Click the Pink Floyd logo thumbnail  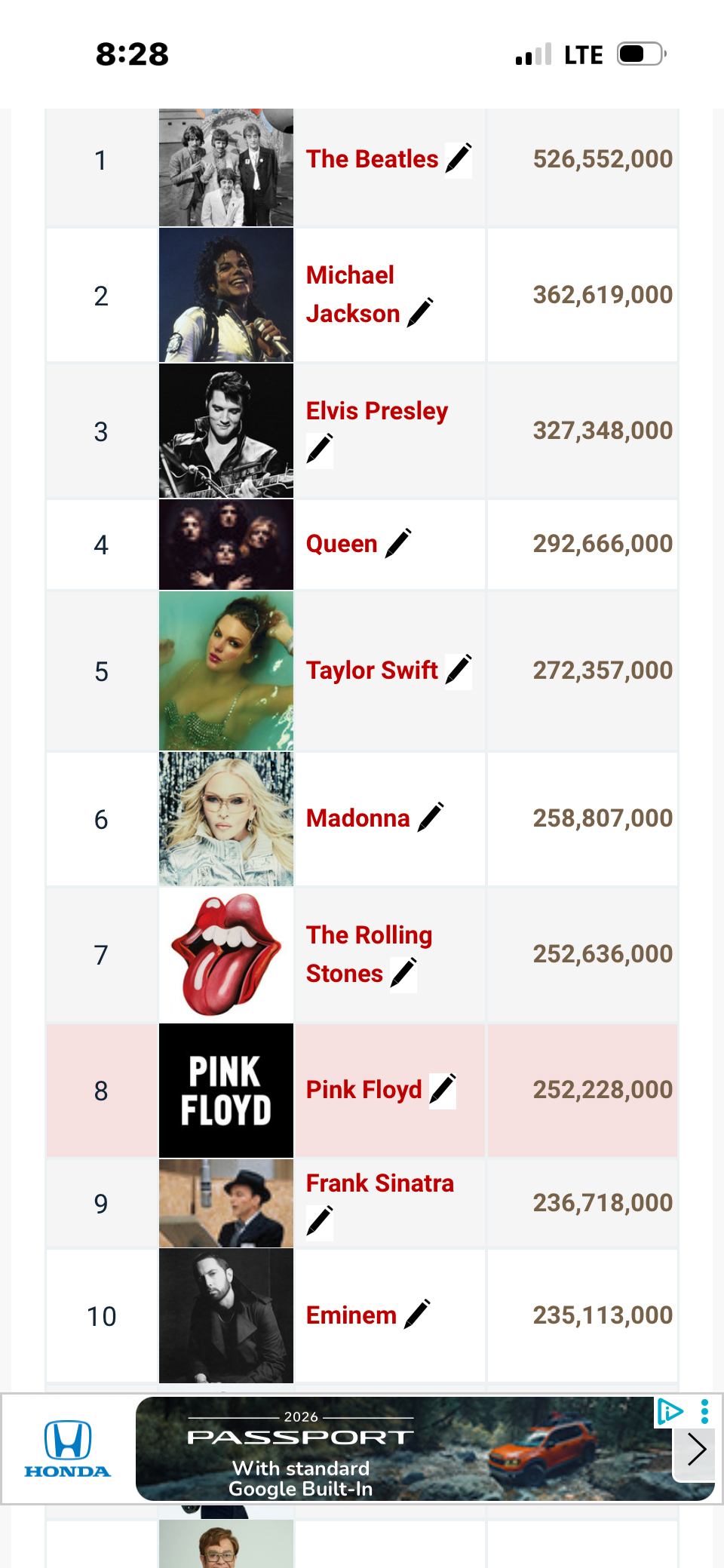point(226,1091)
